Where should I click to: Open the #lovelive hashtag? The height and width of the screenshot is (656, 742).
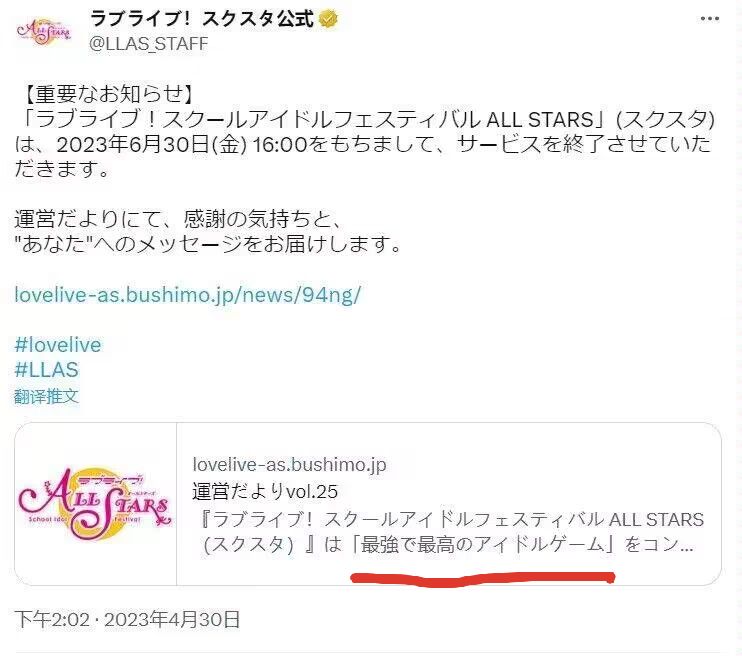tap(58, 345)
